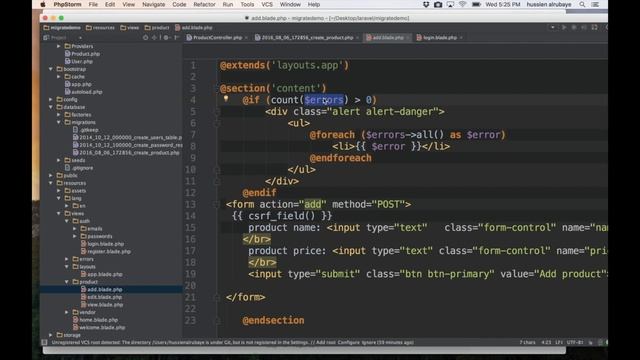Viewport: 640px width, 360px height.
Task: Select Product.php in project tree
Action: (82, 54)
